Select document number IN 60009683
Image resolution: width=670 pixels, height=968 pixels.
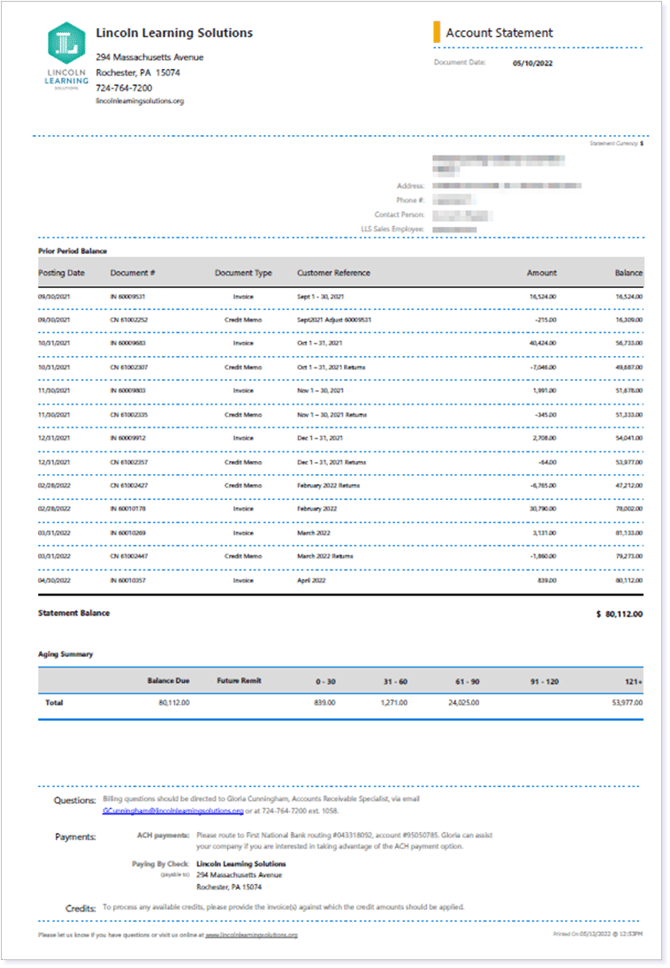pyautogui.click(x=128, y=343)
